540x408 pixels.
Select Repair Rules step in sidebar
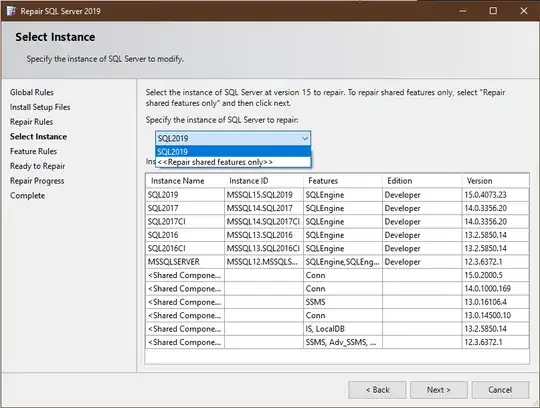coord(31,122)
